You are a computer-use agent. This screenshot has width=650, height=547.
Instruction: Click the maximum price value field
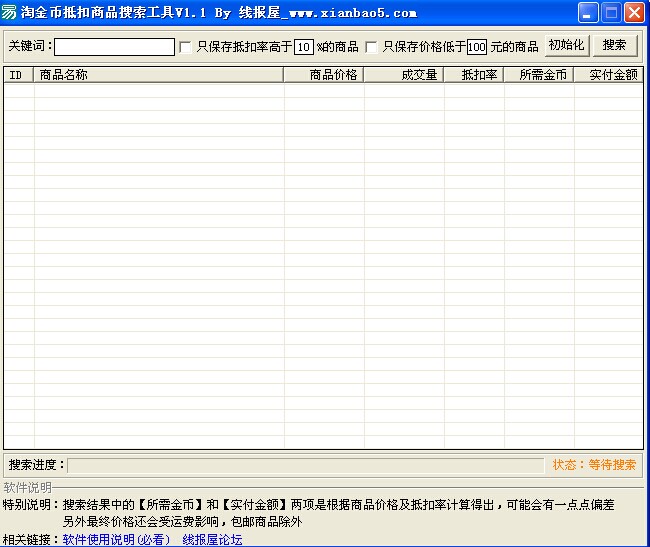(x=477, y=47)
